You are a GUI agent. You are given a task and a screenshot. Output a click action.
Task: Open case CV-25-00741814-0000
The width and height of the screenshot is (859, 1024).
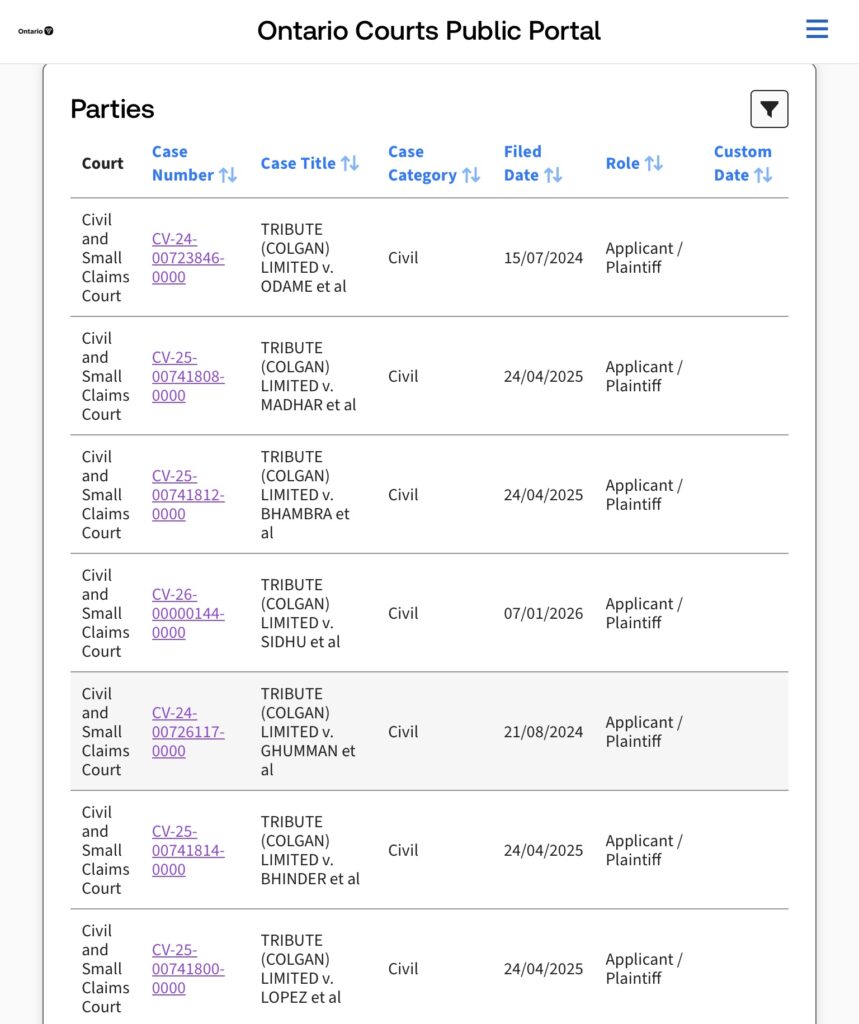pos(188,851)
